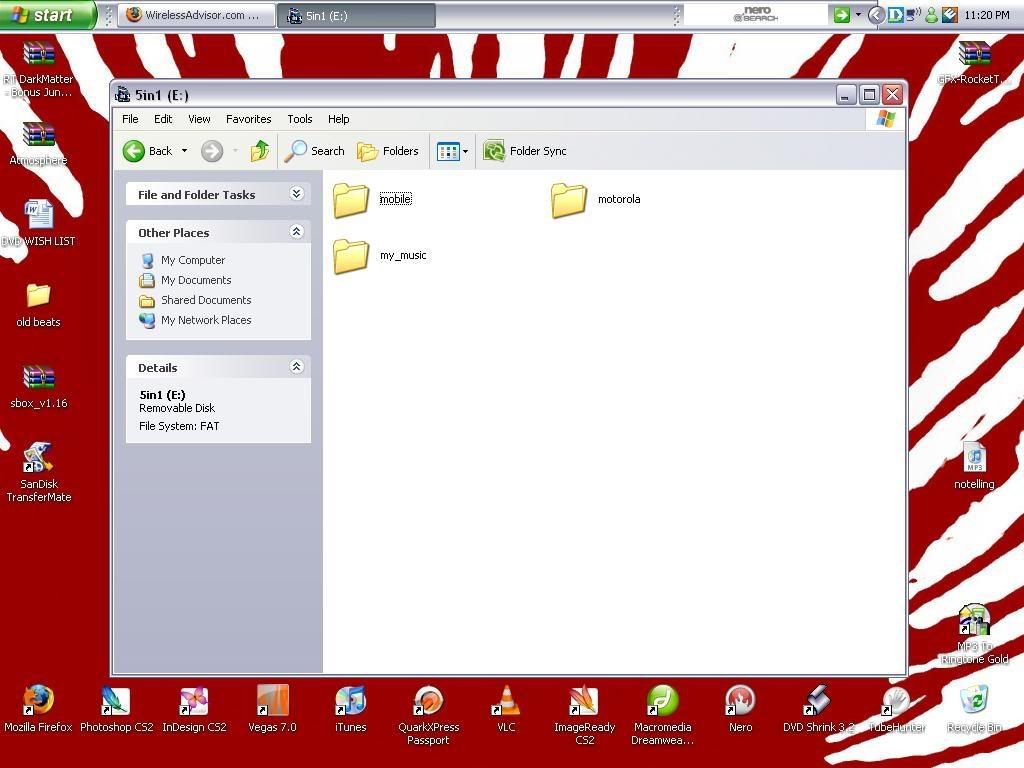Viewport: 1024px width, 768px height.
Task: Click the Folder Sync toolbar icon
Action: coord(494,151)
